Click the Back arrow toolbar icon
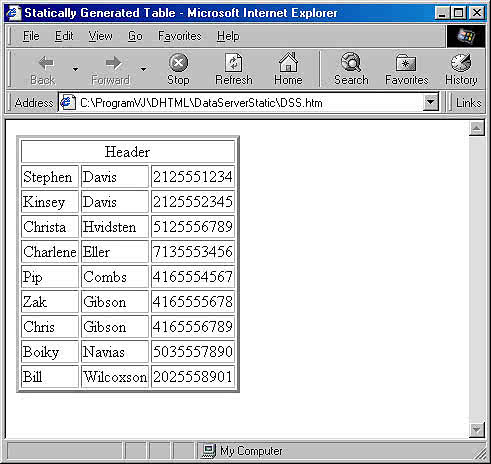This screenshot has width=491, height=464. point(46,63)
